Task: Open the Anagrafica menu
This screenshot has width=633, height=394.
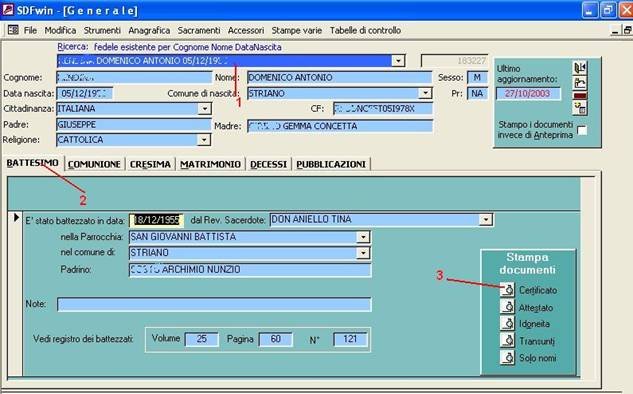Action: pyautogui.click(x=149, y=30)
